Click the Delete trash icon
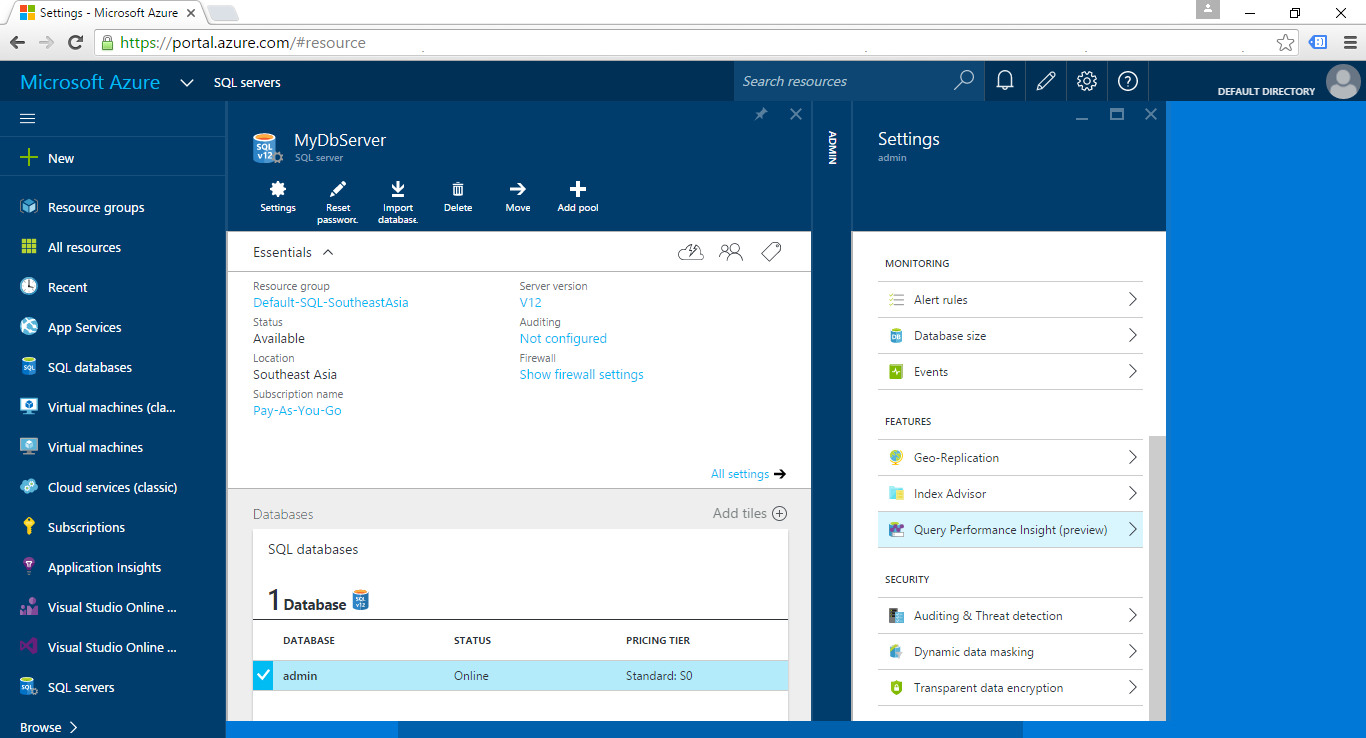 click(x=458, y=189)
